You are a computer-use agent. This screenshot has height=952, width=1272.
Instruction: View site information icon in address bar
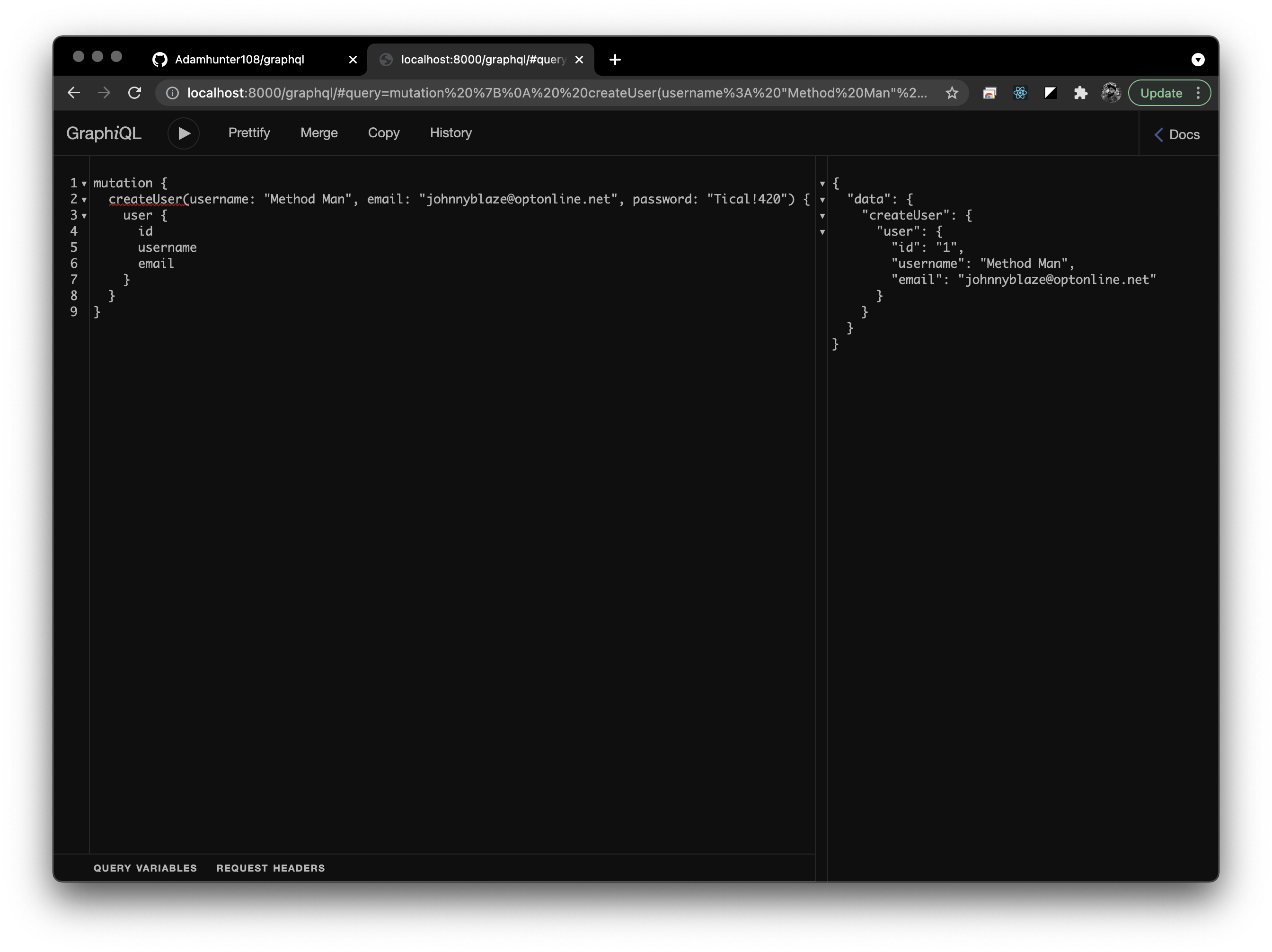173,93
